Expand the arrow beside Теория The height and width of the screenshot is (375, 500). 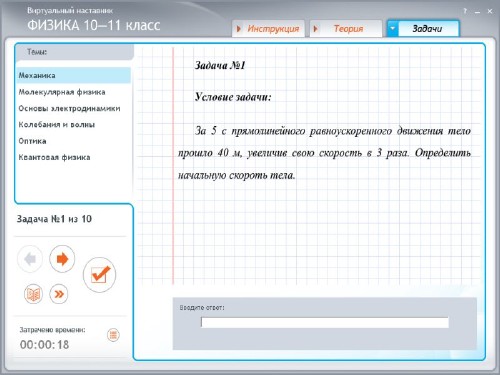[315, 29]
